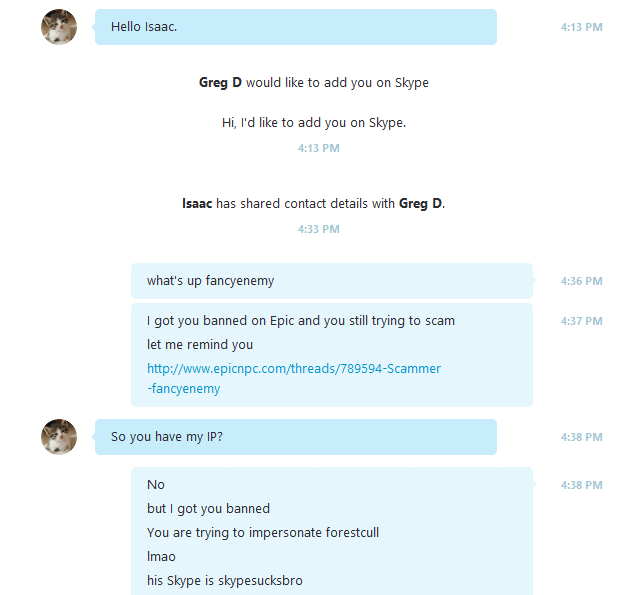Click the bold "Isaac" name in the shared-contact notice
Image resolution: width=628 pixels, height=595 pixels.
[x=197, y=203]
